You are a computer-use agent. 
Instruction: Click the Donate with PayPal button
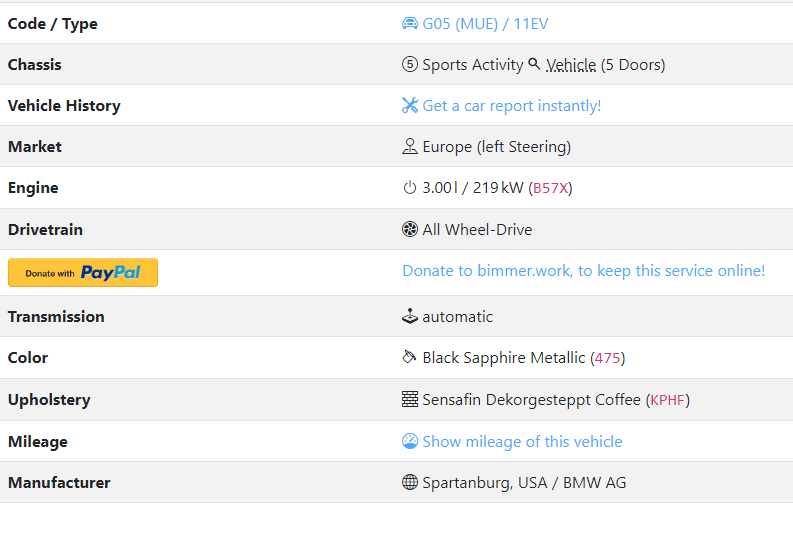click(x=83, y=273)
